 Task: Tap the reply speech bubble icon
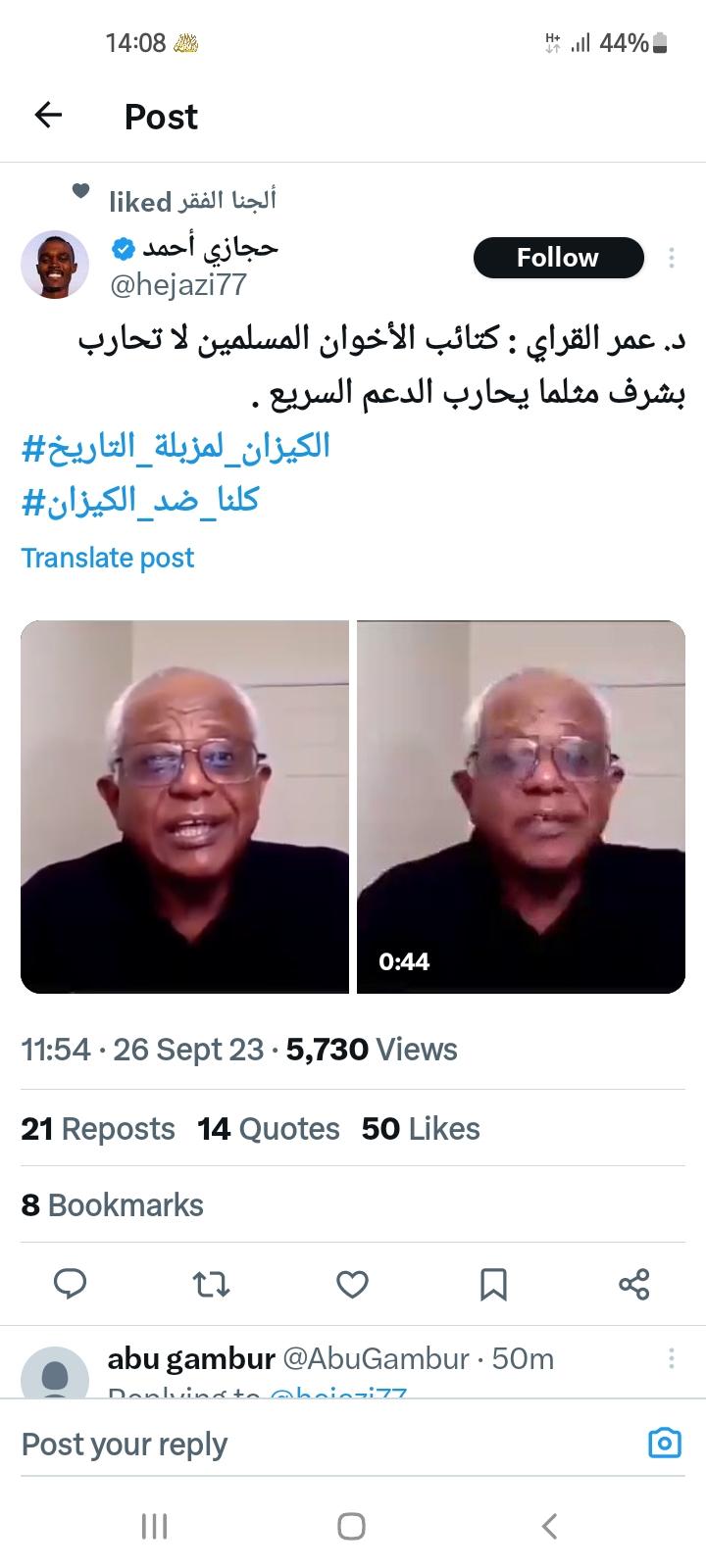(70, 1284)
